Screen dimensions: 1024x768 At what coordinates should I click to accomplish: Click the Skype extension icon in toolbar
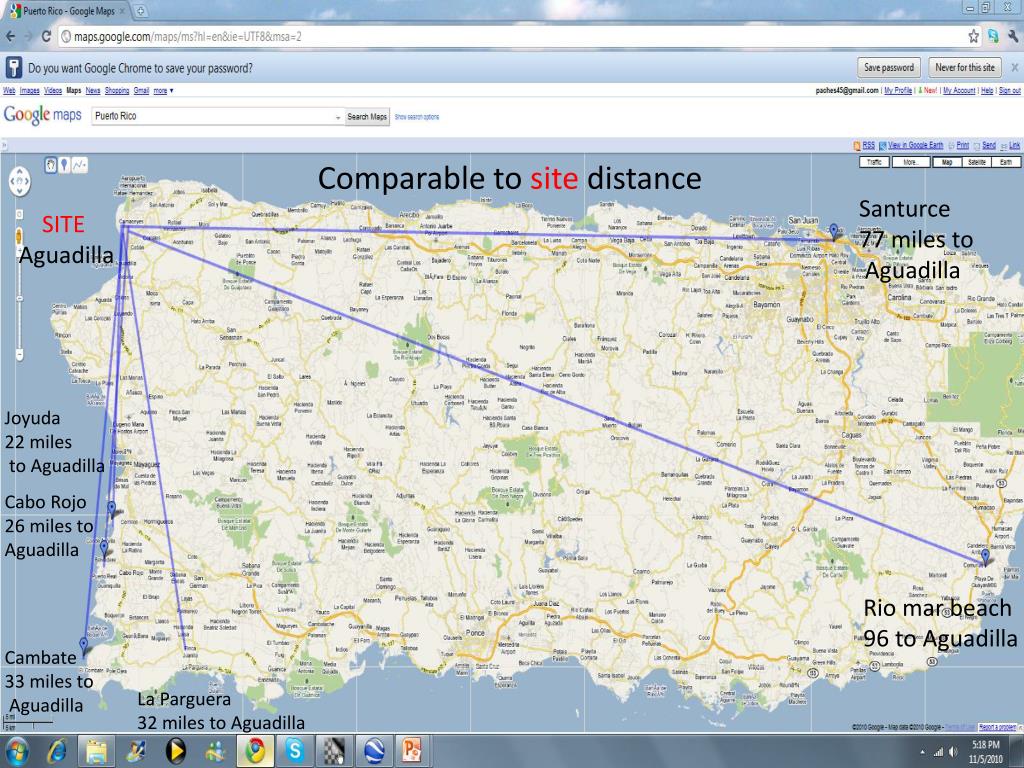[x=992, y=37]
